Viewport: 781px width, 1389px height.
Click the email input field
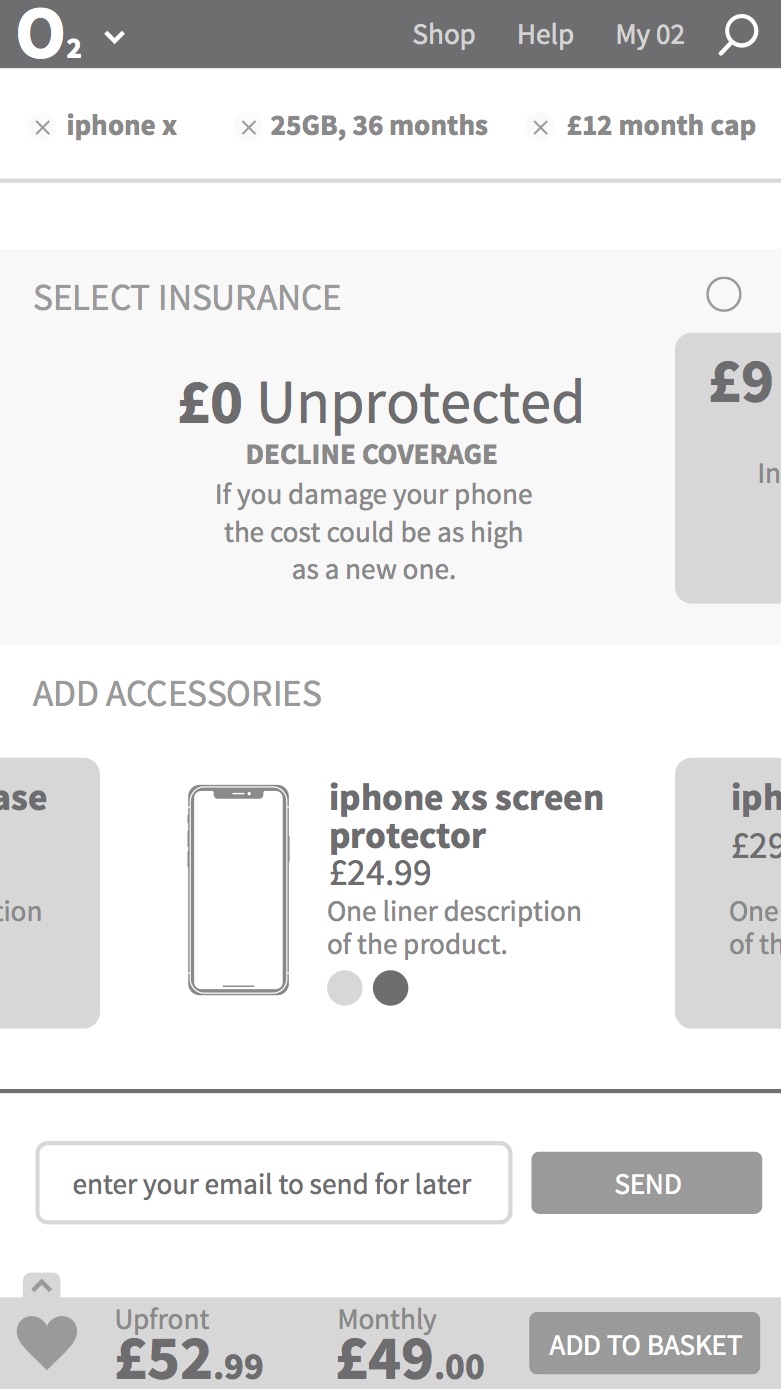273,1183
